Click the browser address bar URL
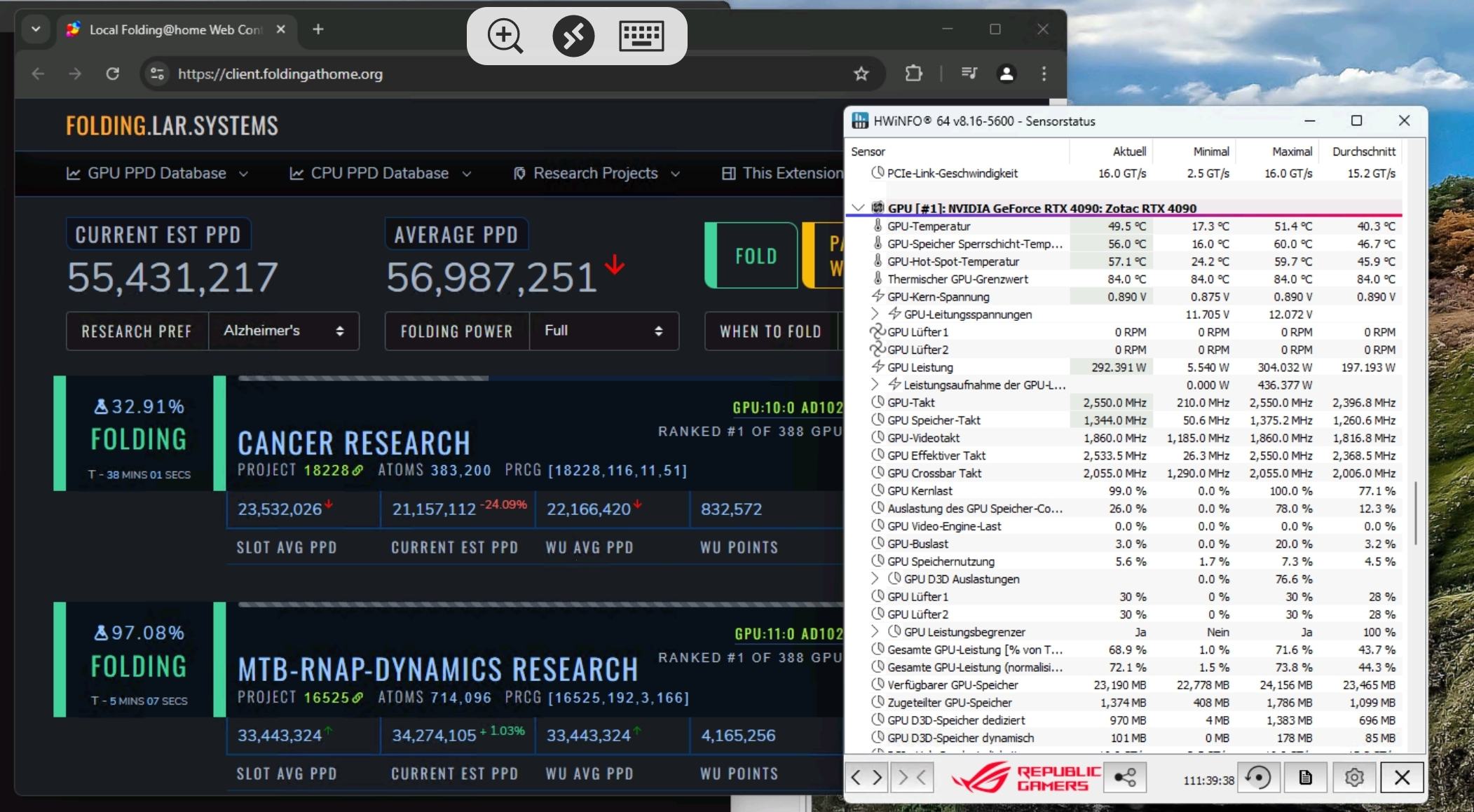The height and width of the screenshot is (812, 1474). click(x=280, y=74)
